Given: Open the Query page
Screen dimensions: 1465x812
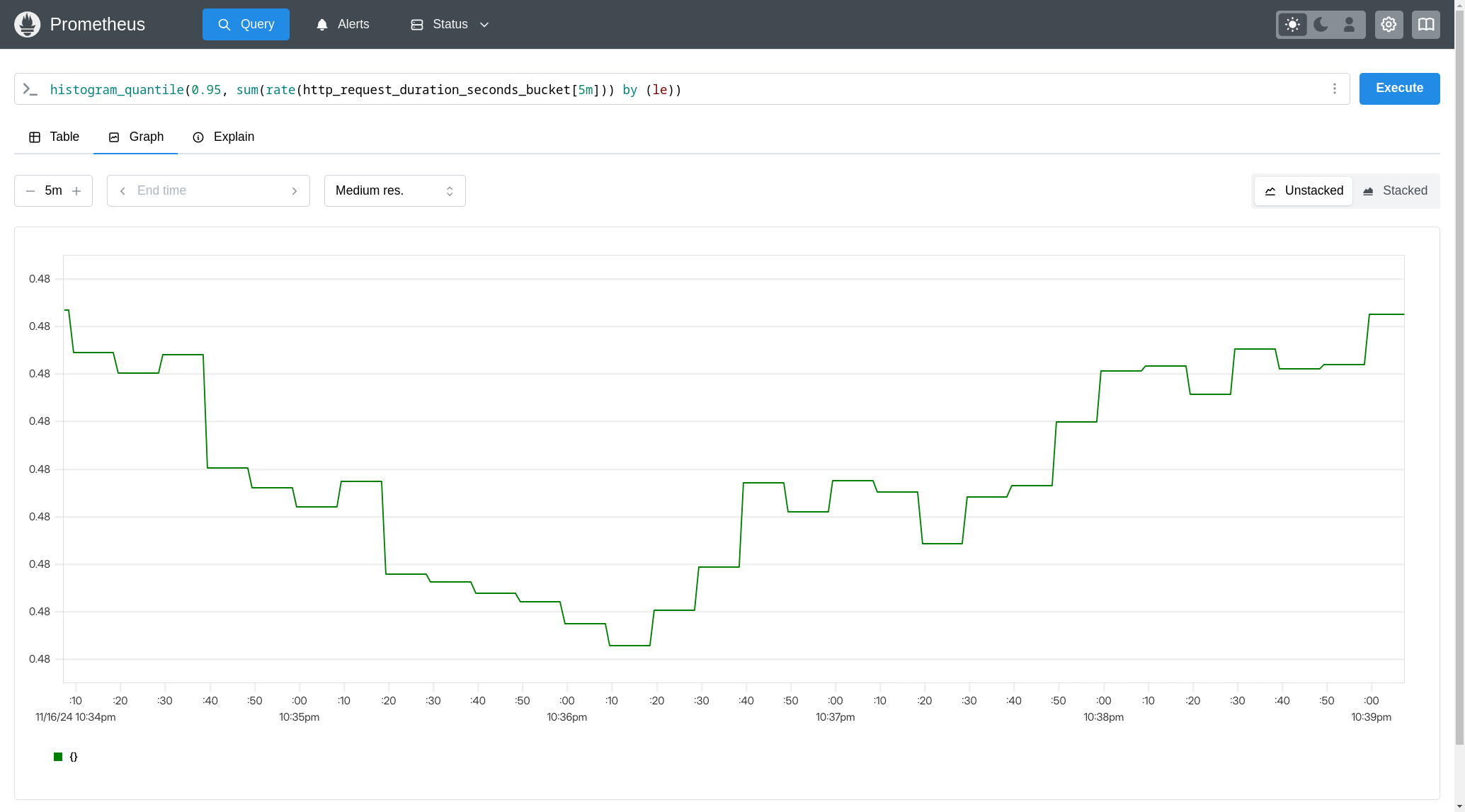Looking at the screenshot, I should pos(246,24).
